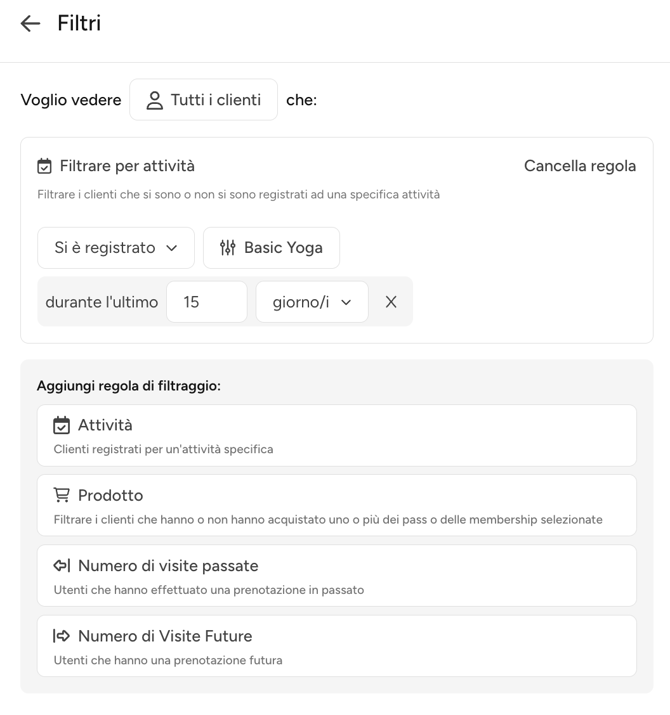Viewport: 670px width, 715px height.
Task: Add the Numero di Visite Future rule
Action: pyautogui.click(x=336, y=646)
